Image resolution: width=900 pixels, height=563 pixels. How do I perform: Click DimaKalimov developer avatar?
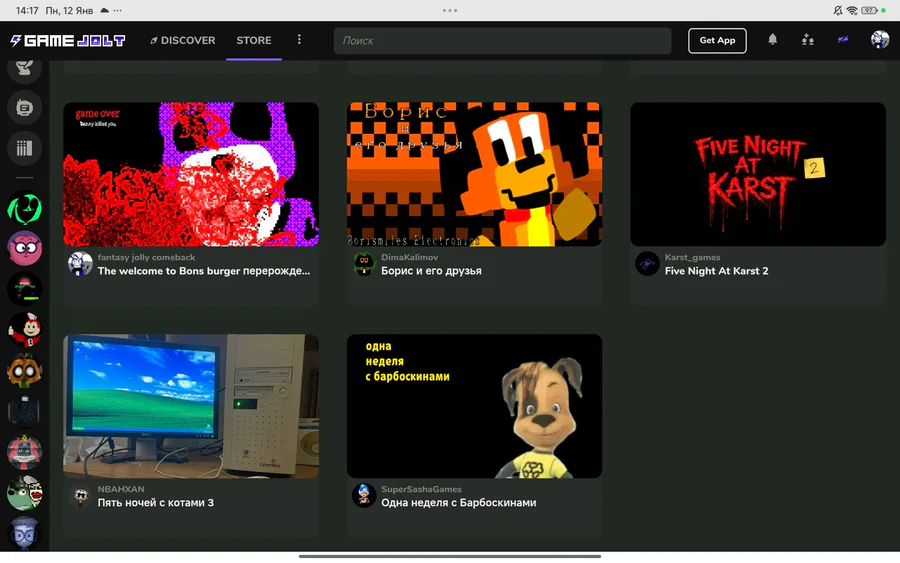coord(364,264)
